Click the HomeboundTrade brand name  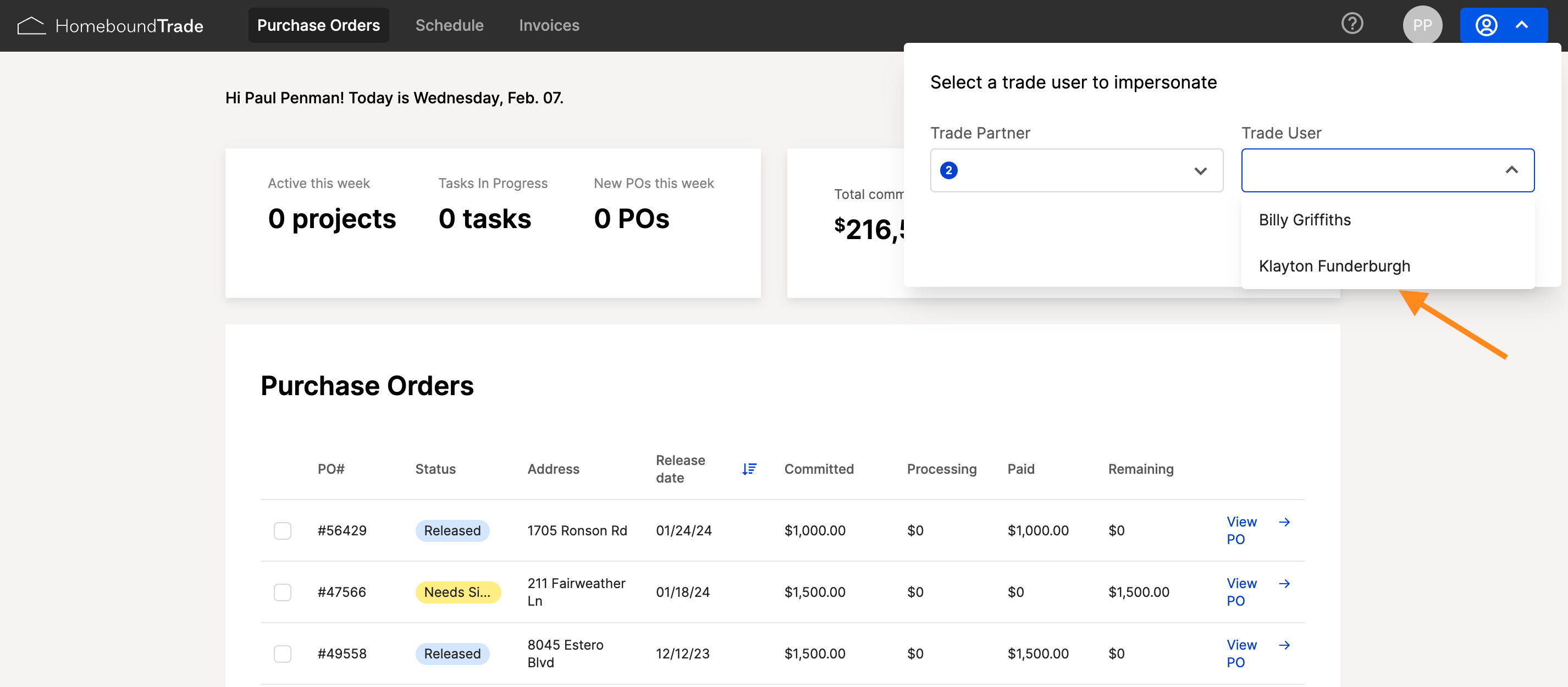[x=129, y=26]
